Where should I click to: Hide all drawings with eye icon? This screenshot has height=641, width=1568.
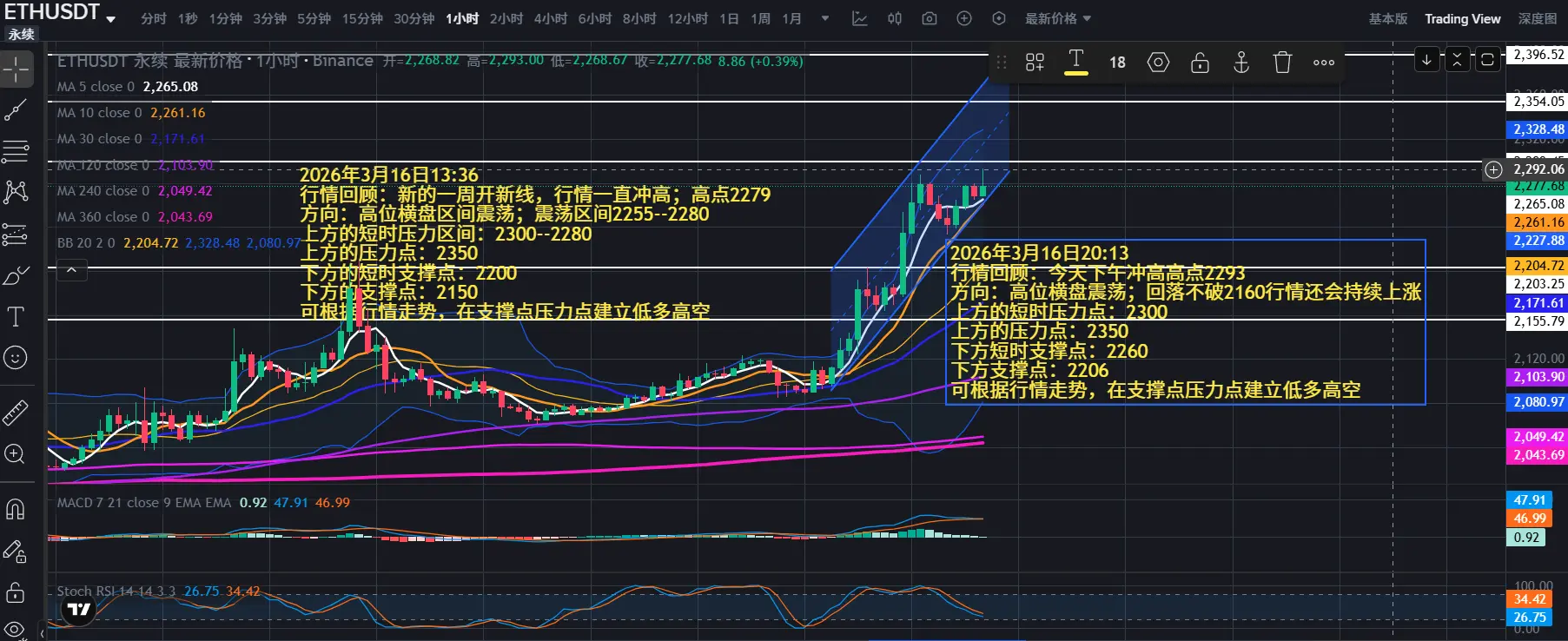(16, 630)
